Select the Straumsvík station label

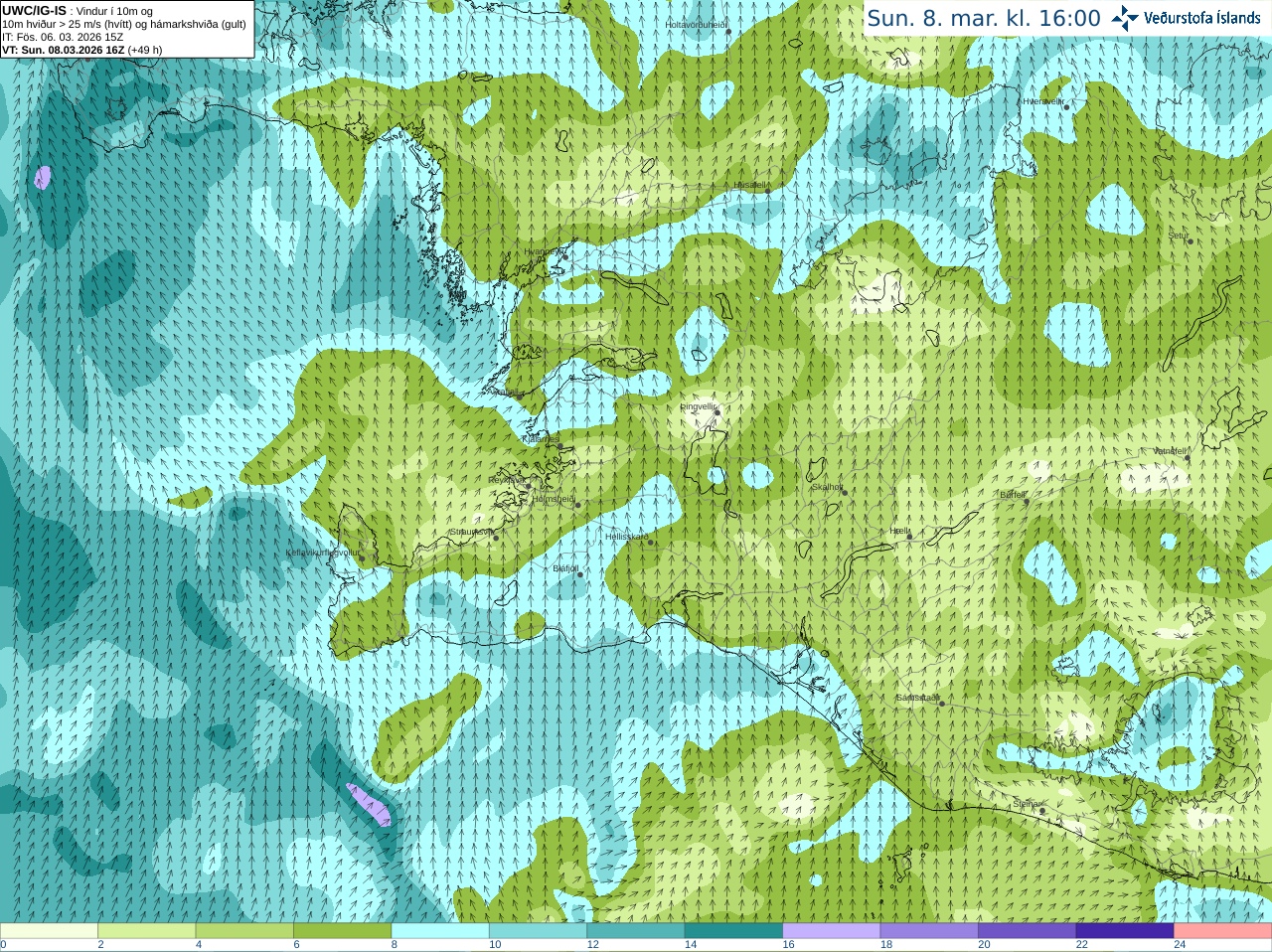coord(470,532)
